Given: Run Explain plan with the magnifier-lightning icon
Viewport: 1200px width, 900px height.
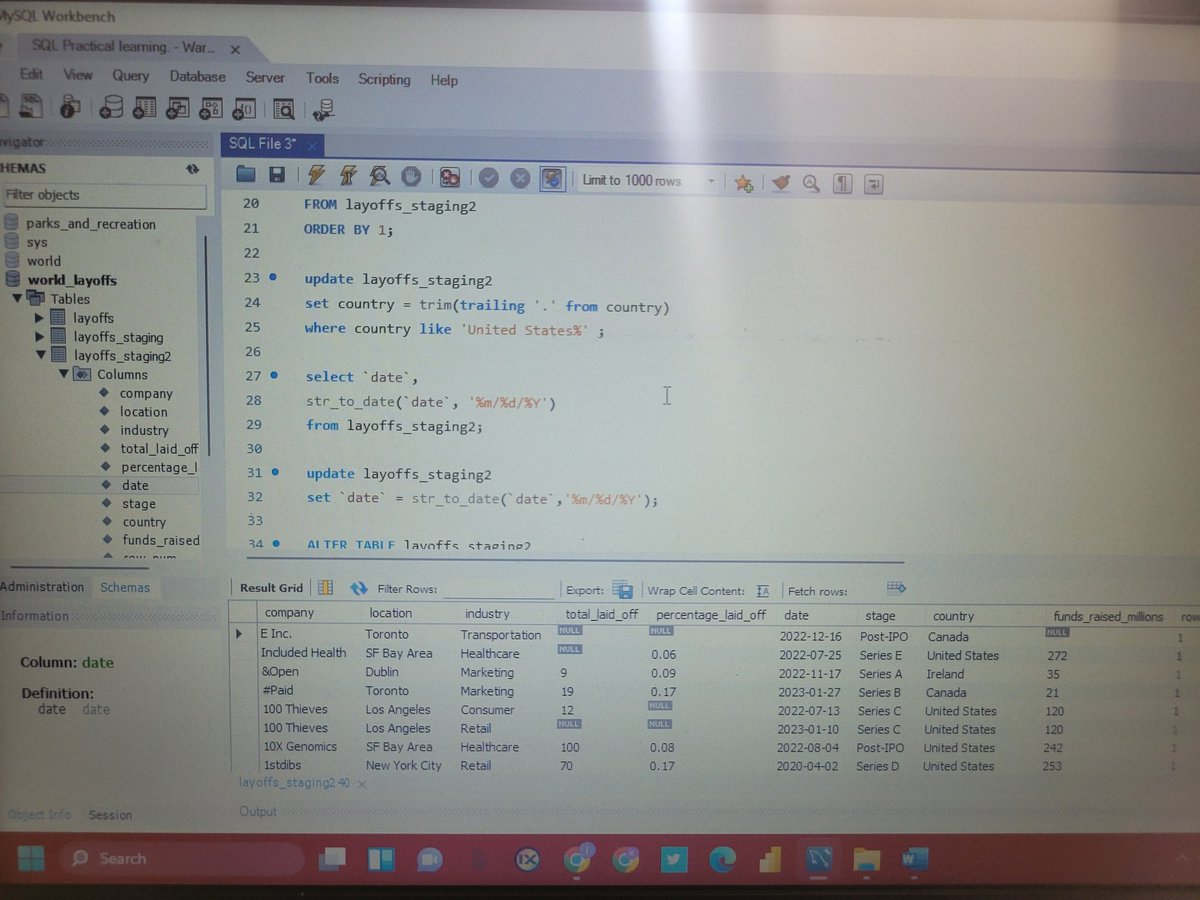Looking at the screenshot, I should (379, 177).
